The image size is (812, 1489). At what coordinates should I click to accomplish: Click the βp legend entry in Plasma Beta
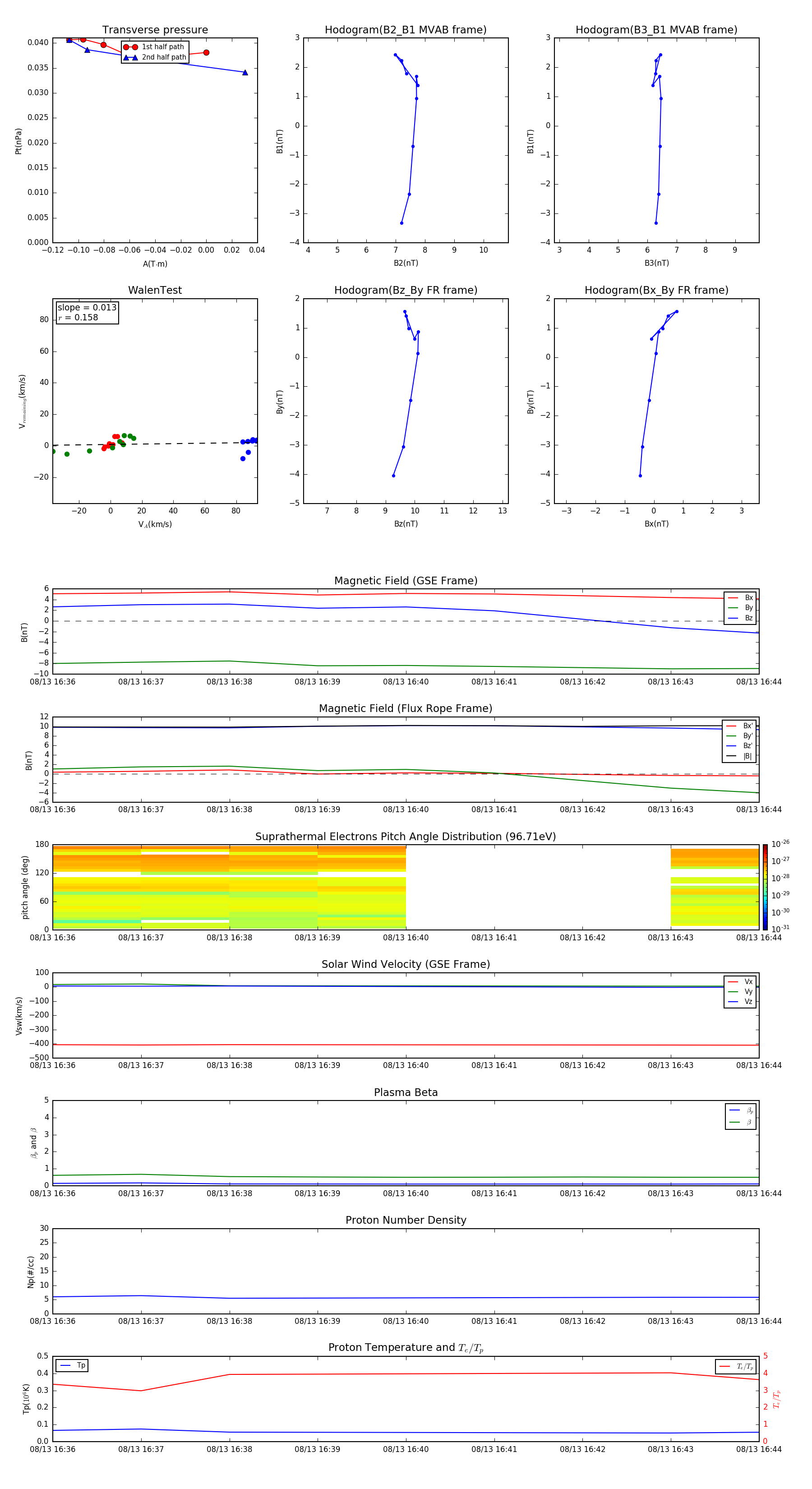(741, 1110)
